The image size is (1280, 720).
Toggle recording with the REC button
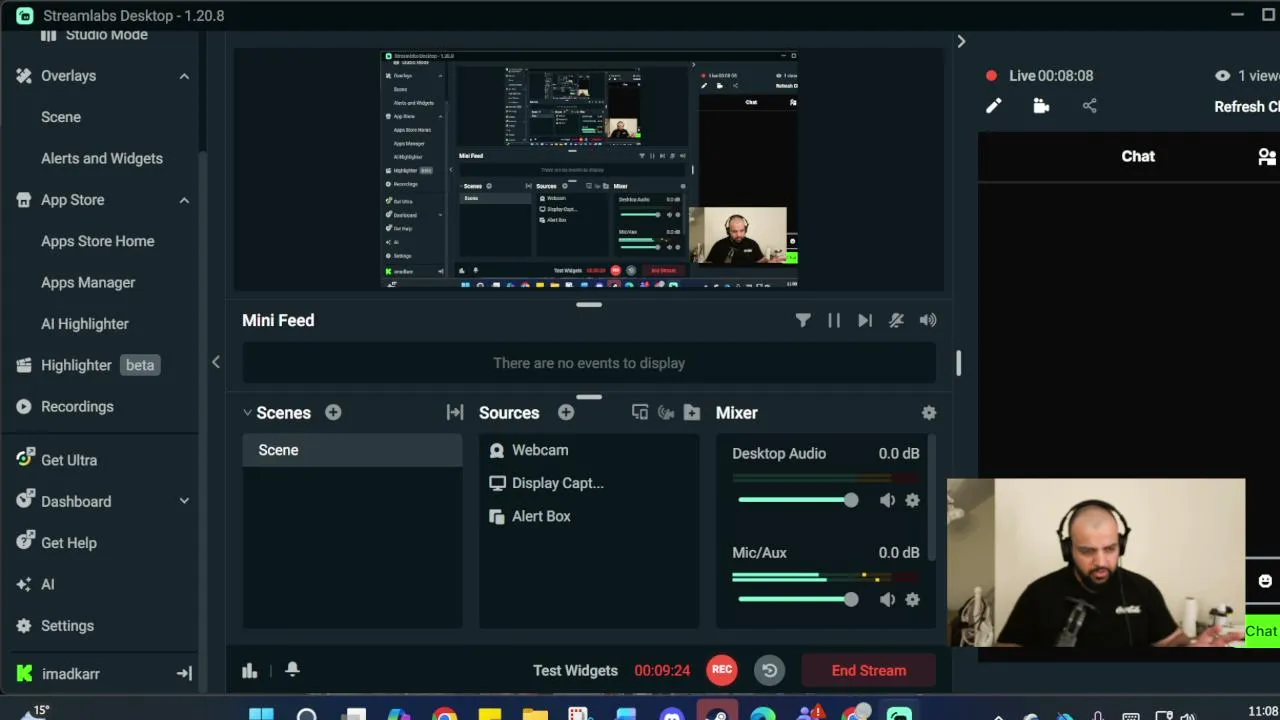(722, 670)
